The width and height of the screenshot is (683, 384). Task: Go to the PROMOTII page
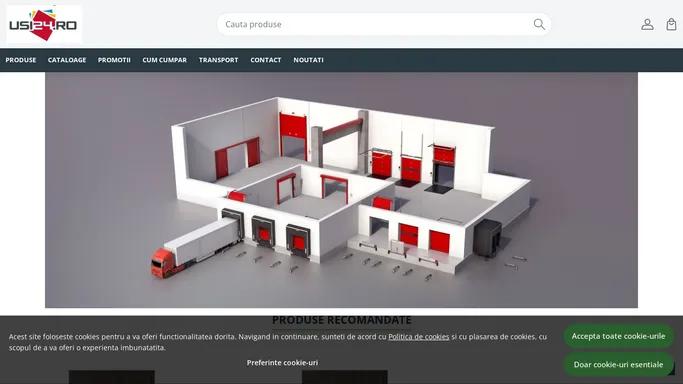[x=114, y=60]
